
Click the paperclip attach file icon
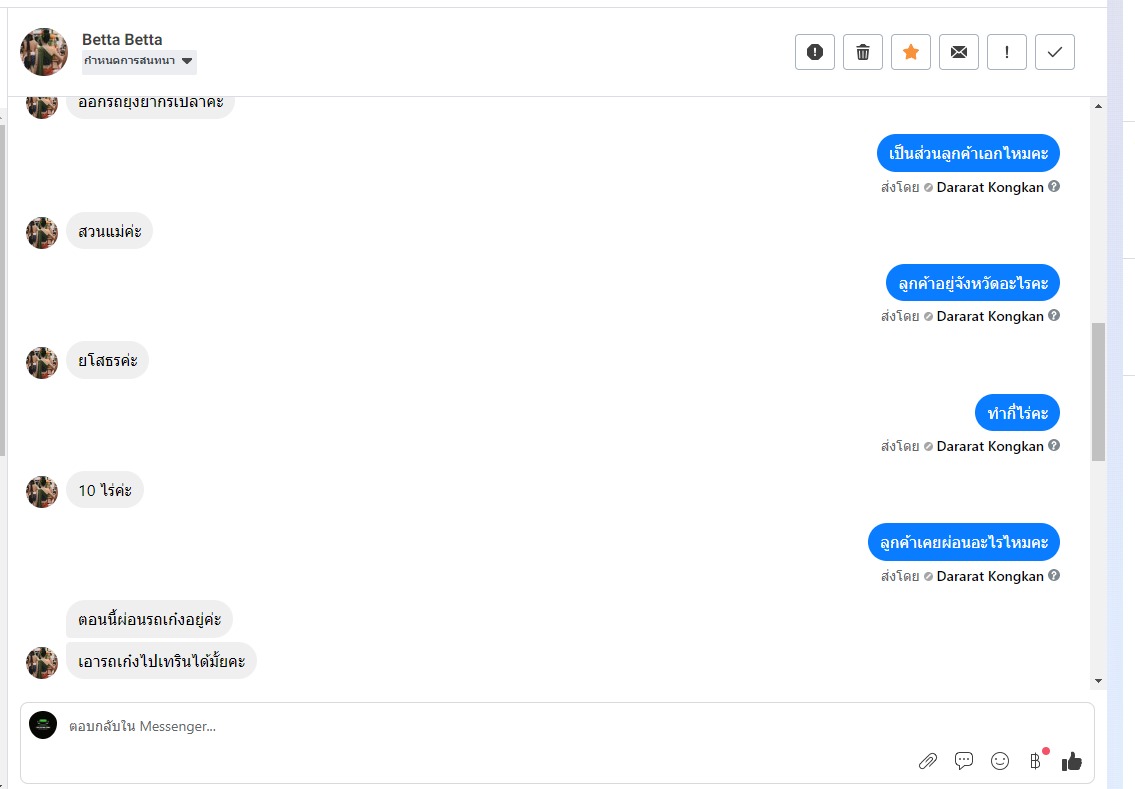click(x=927, y=761)
